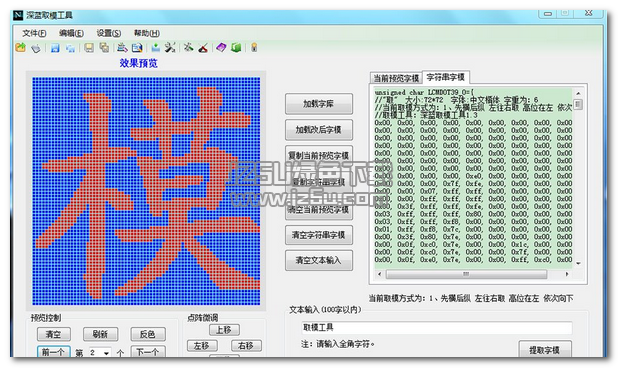Click the 清空文本输入 button
Image resolution: width=618 pixels, height=368 pixels.
pos(318,260)
